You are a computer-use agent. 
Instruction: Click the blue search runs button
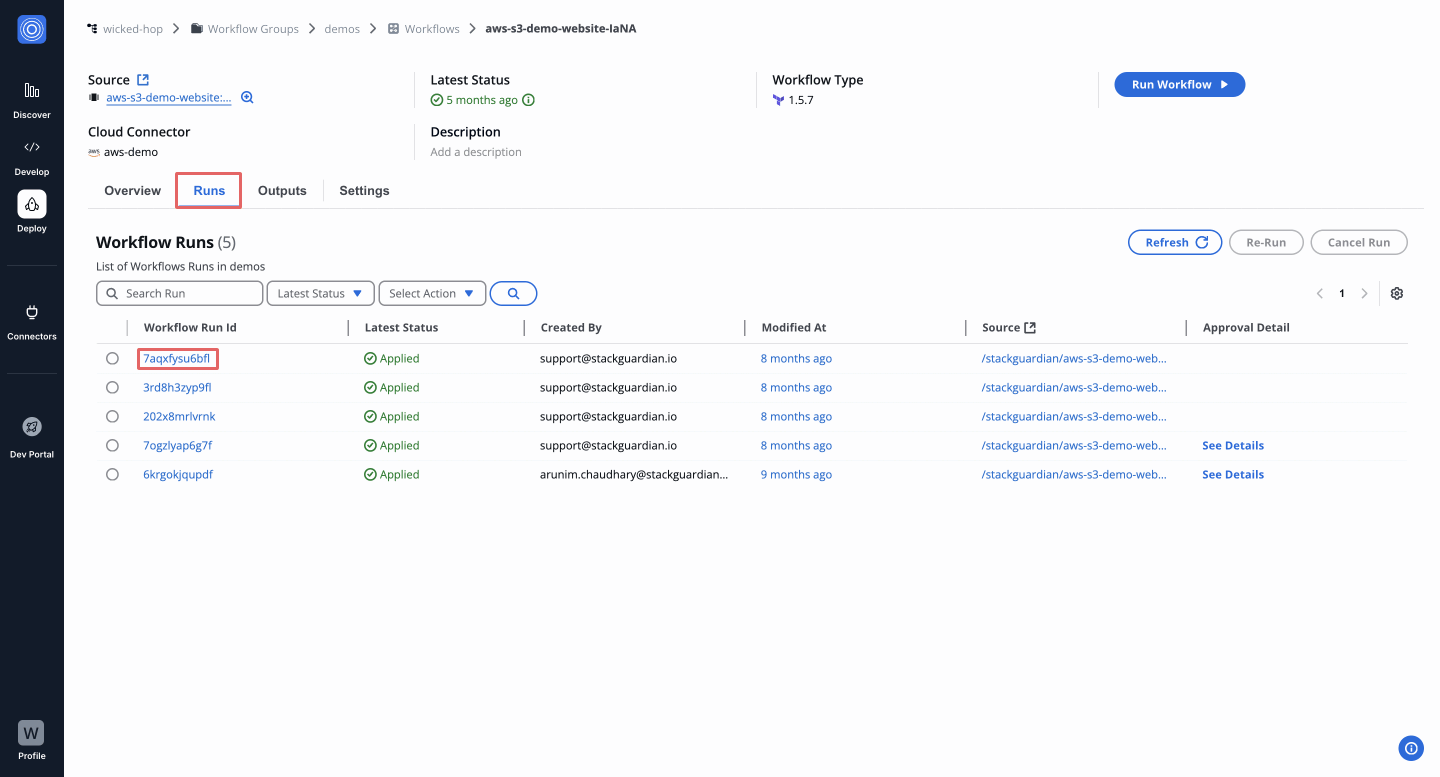(x=514, y=293)
